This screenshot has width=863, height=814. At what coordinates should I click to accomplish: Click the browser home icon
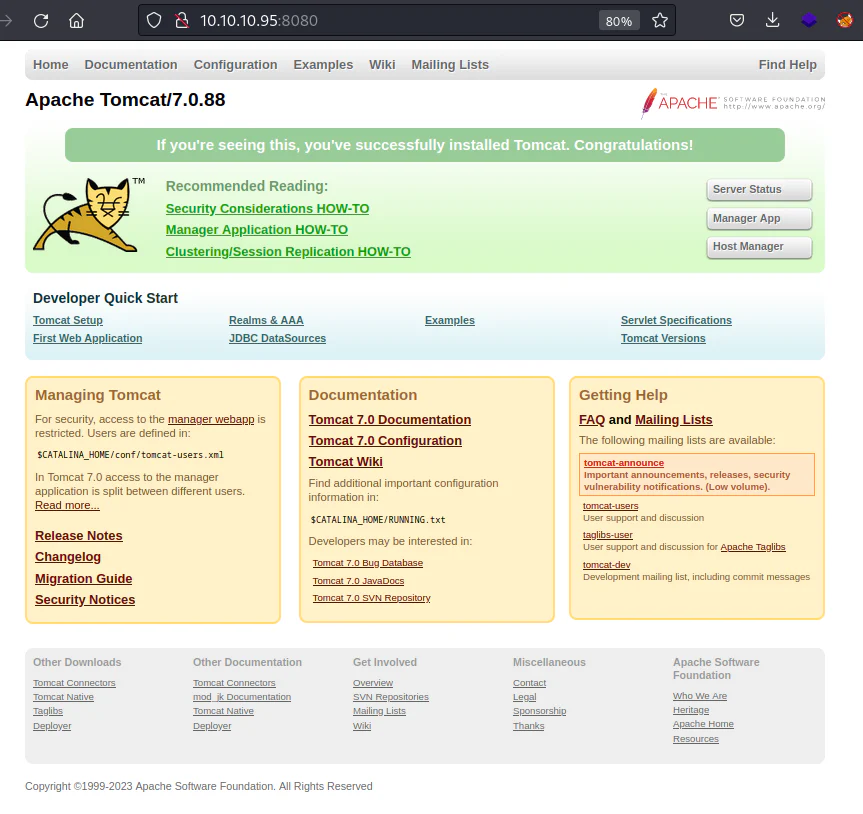[x=77, y=21]
